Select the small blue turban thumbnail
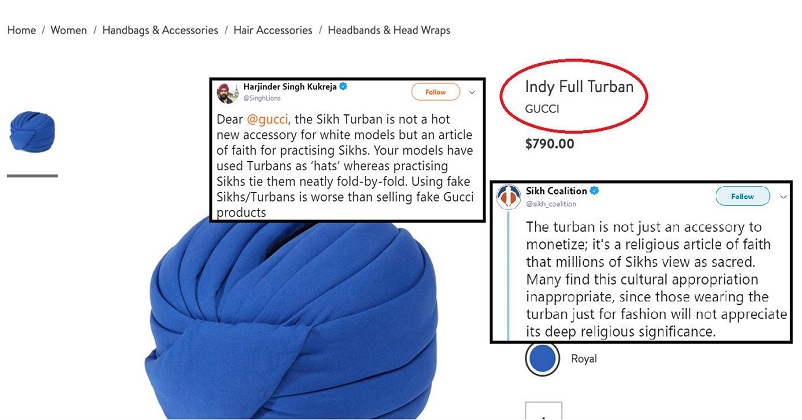Screen dimensions: 802x420 pos(32,131)
